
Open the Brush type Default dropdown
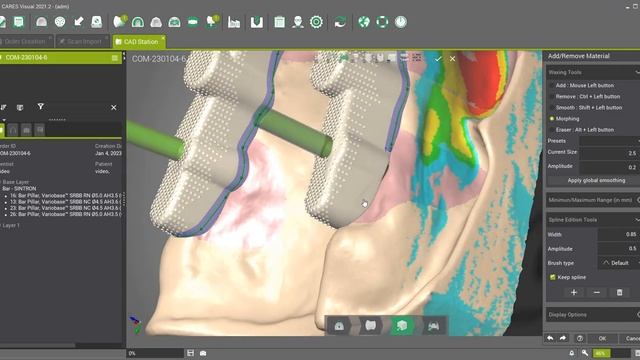pyautogui.click(x=619, y=263)
